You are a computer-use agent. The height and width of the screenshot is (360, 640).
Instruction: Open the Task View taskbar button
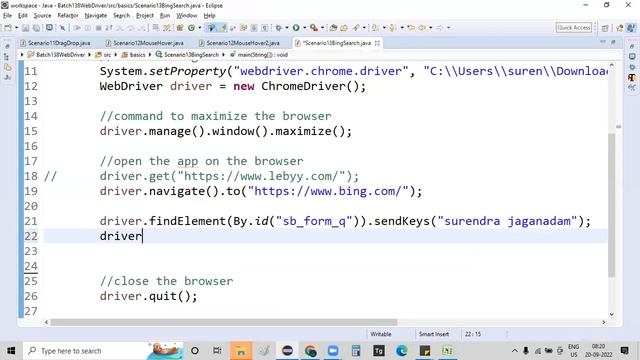click(x=217, y=351)
